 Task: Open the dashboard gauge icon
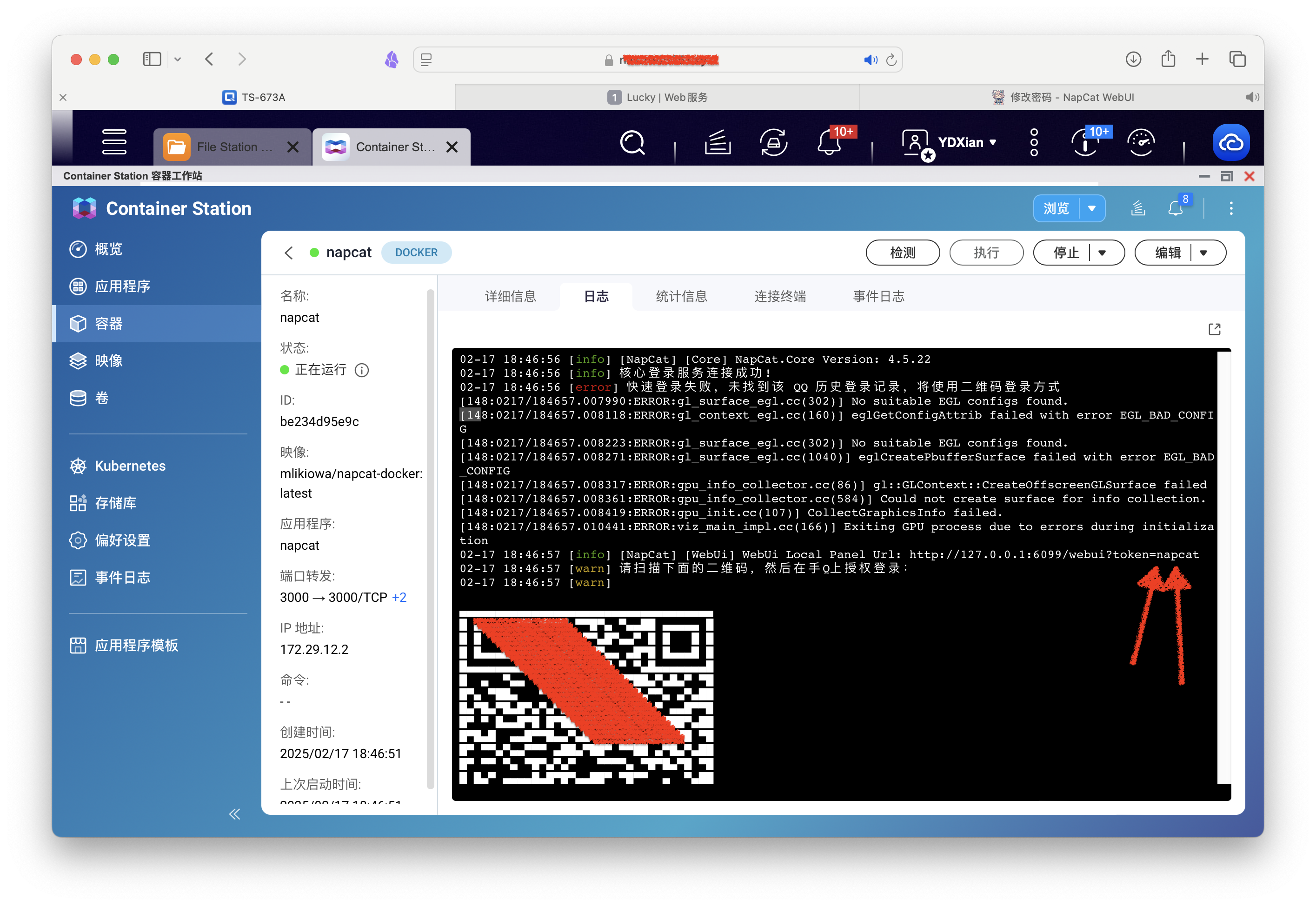pyautogui.click(x=1141, y=142)
